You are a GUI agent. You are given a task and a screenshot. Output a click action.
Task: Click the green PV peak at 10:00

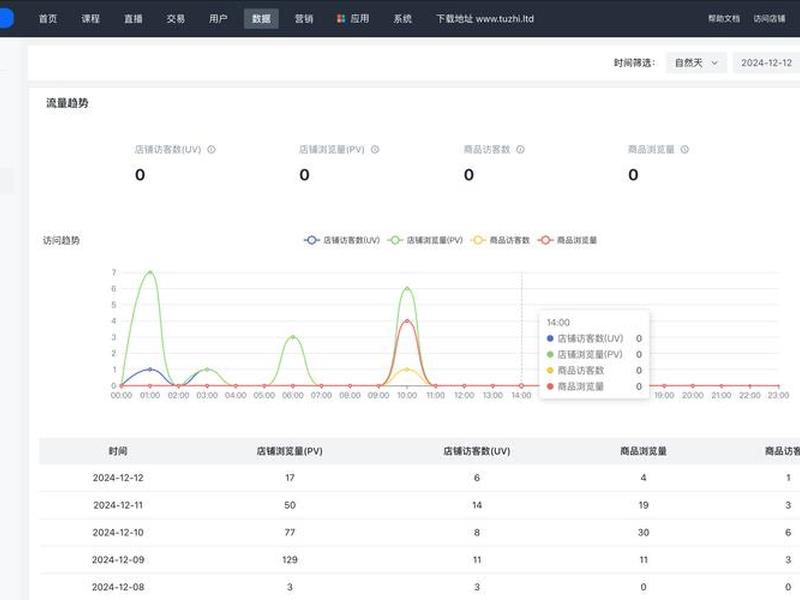point(407,288)
